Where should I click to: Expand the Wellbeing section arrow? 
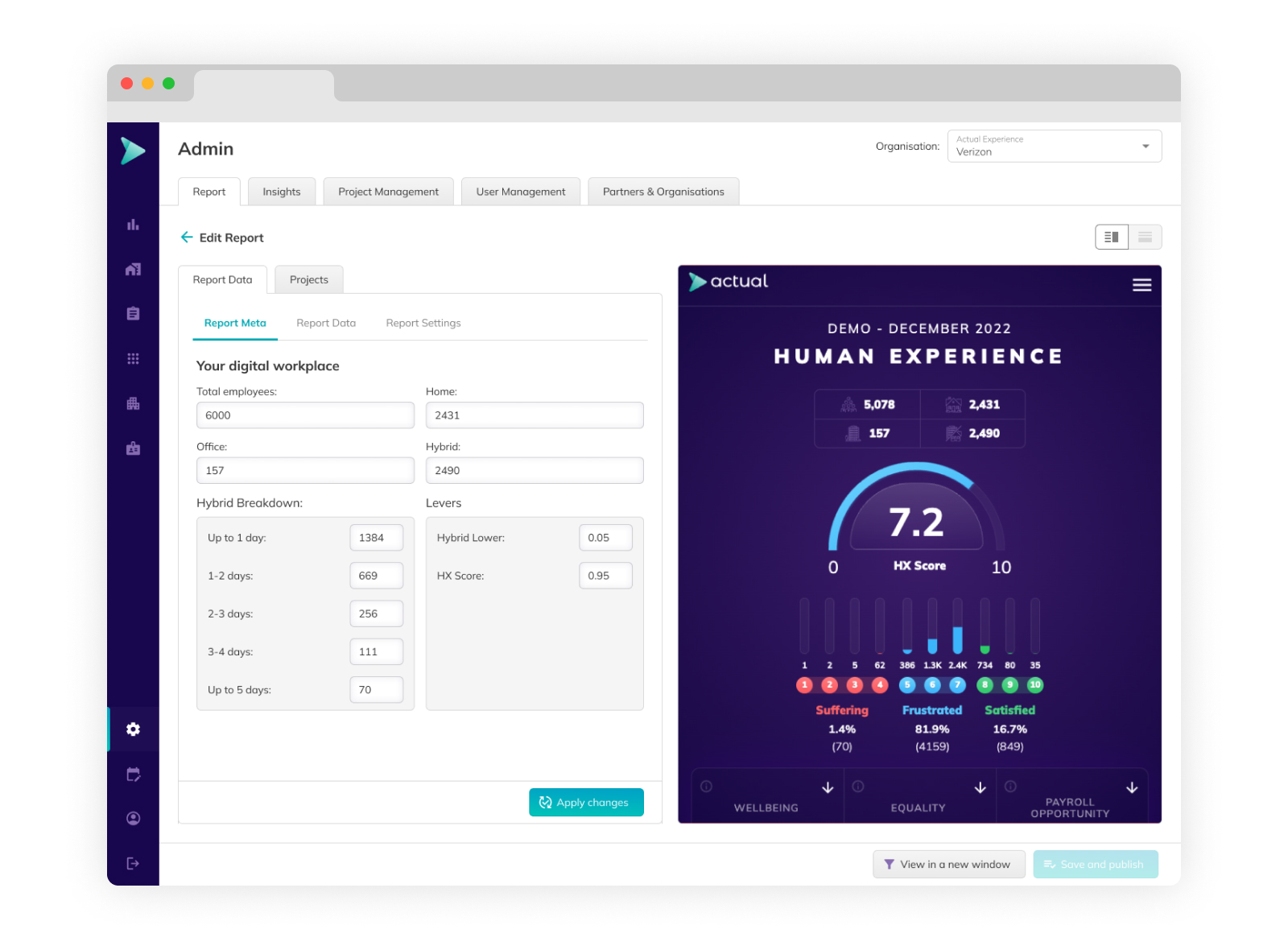(828, 787)
